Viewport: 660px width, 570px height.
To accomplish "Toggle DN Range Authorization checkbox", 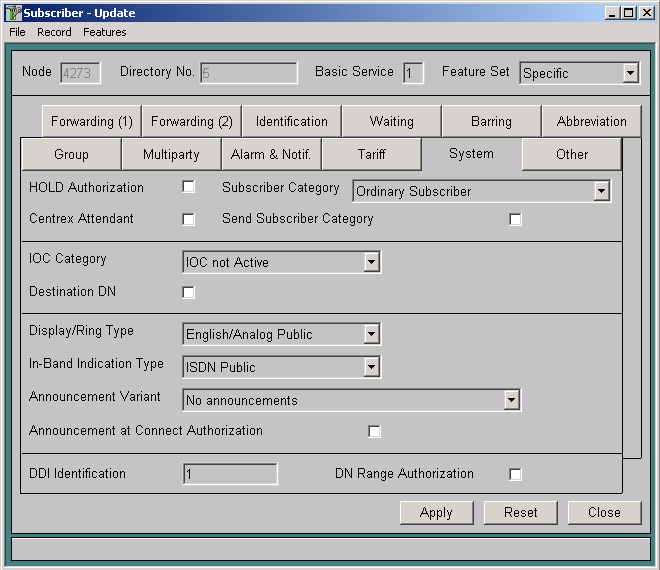I will 515,474.
